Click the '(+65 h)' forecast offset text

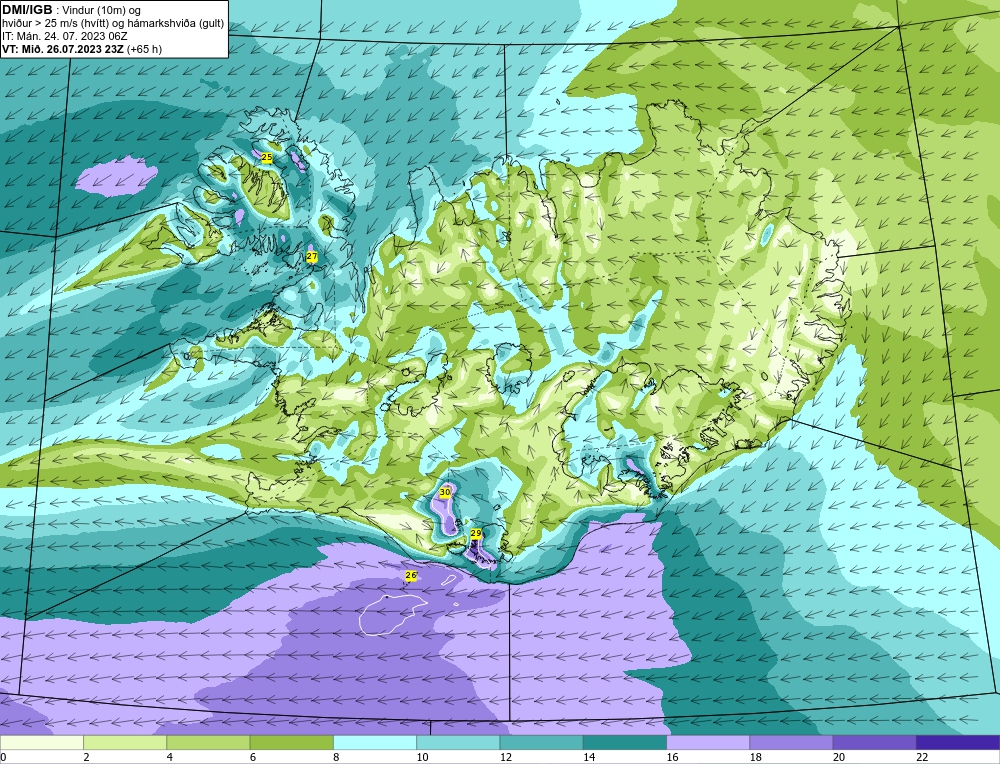(x=144, y=49)
